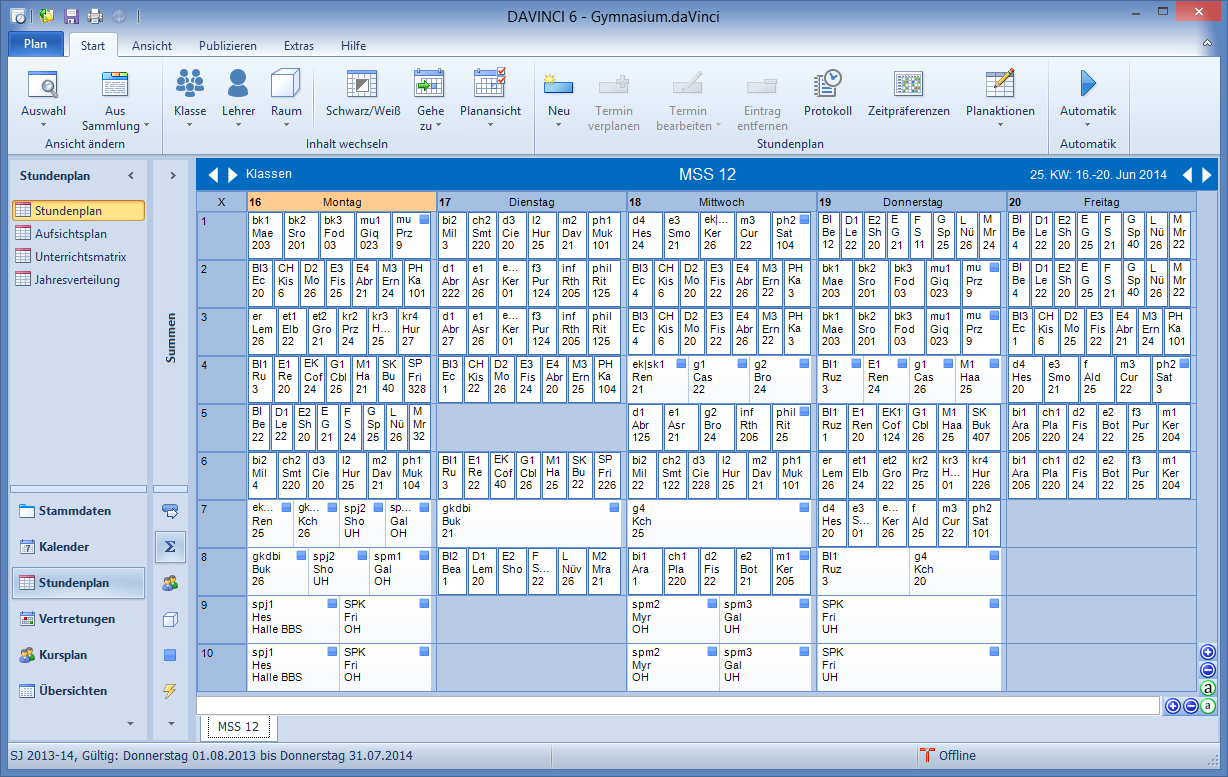Switch to the Publizieren ribbon tab
This screenshot has width=1228, height=777.
(228, 46)
